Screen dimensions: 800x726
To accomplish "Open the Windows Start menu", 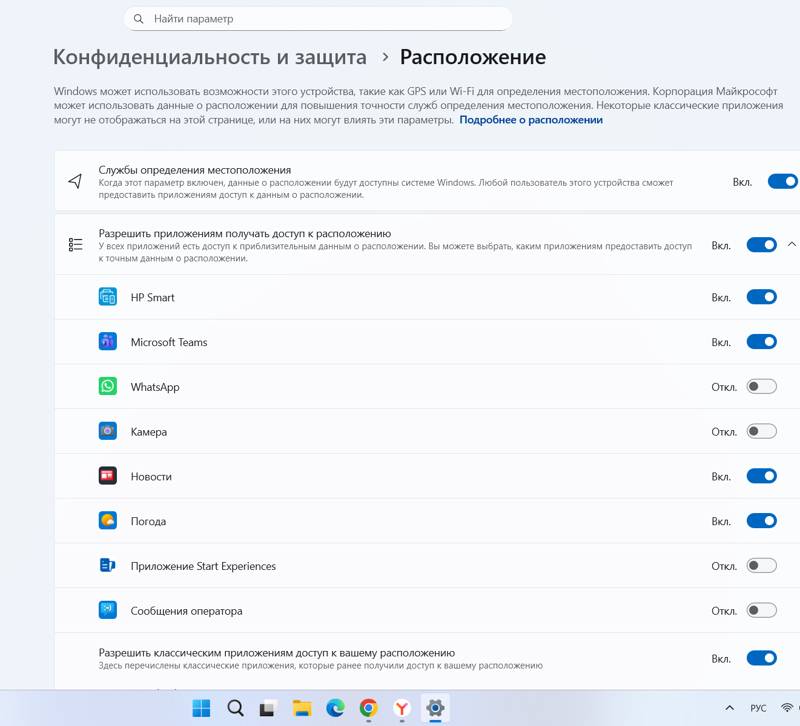I will [201, 708].
